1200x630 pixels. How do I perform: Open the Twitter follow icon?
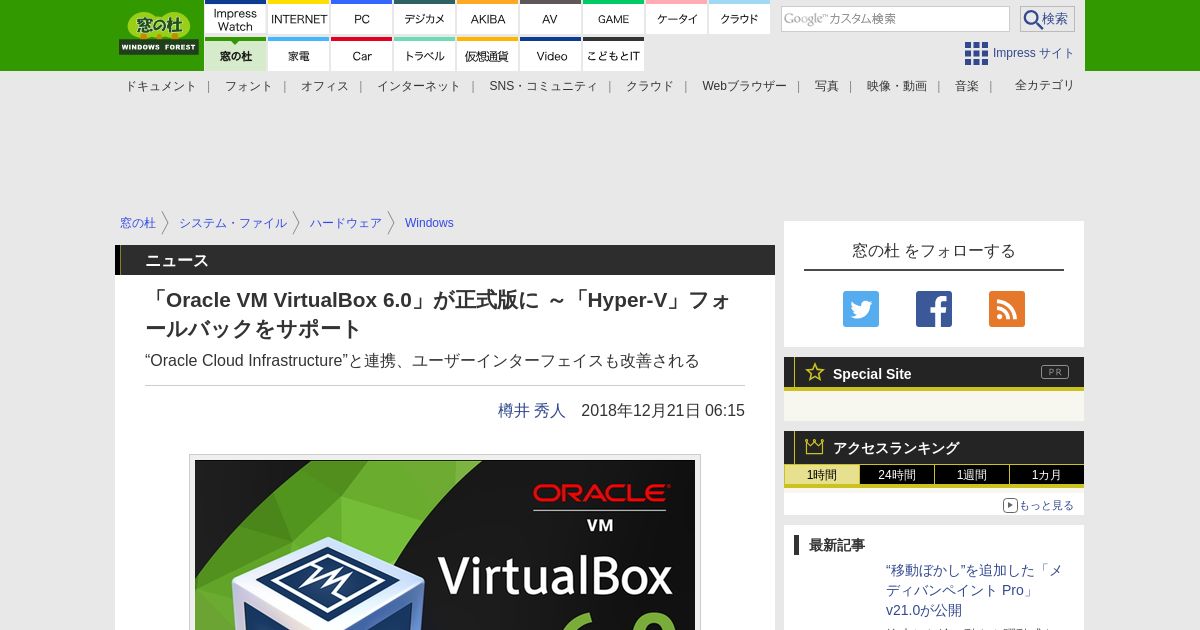(861, 309)
